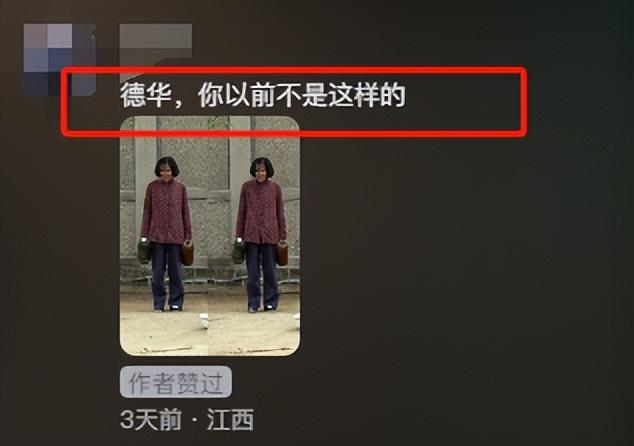
Task: Select the comment text 德华，你以前不是这样的
Action: click(263, 95)
